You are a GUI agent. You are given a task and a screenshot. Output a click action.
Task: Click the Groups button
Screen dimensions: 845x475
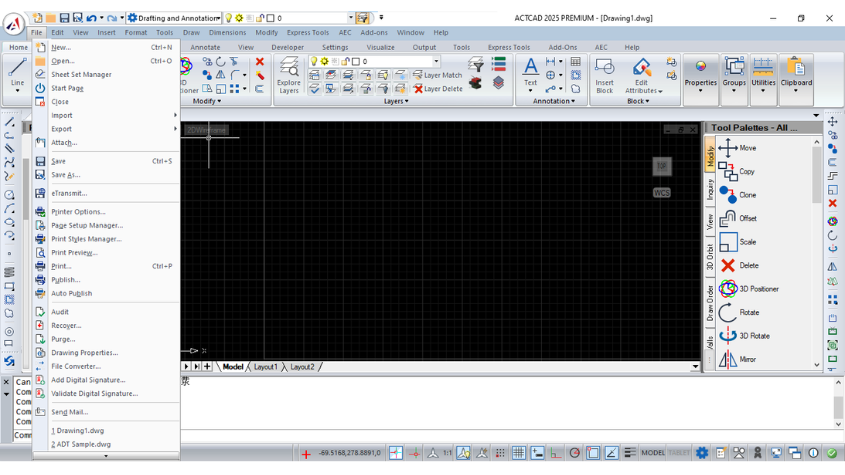pyautogui.click(x=734, y=75)
